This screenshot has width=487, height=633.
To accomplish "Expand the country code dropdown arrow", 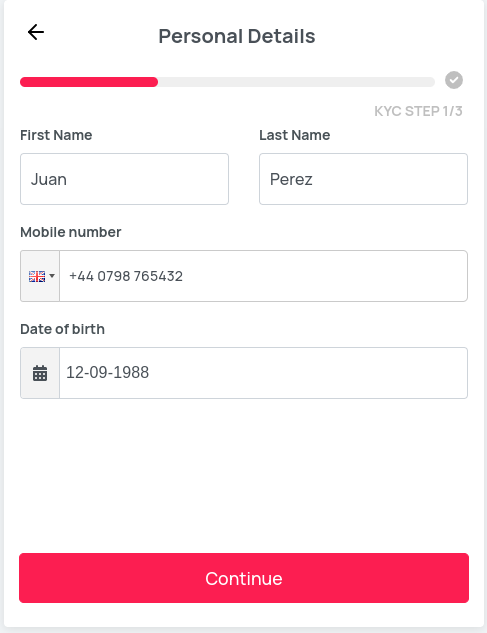I will 52,276.
